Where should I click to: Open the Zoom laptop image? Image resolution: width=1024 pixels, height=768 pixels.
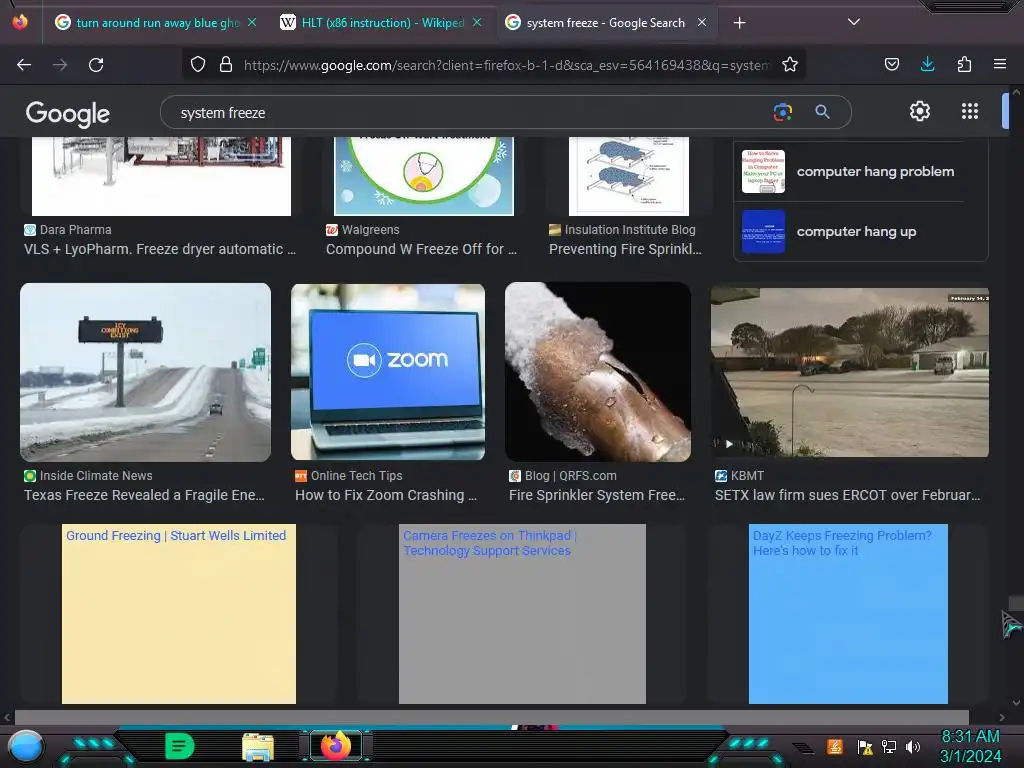click(x=388, y=372)
